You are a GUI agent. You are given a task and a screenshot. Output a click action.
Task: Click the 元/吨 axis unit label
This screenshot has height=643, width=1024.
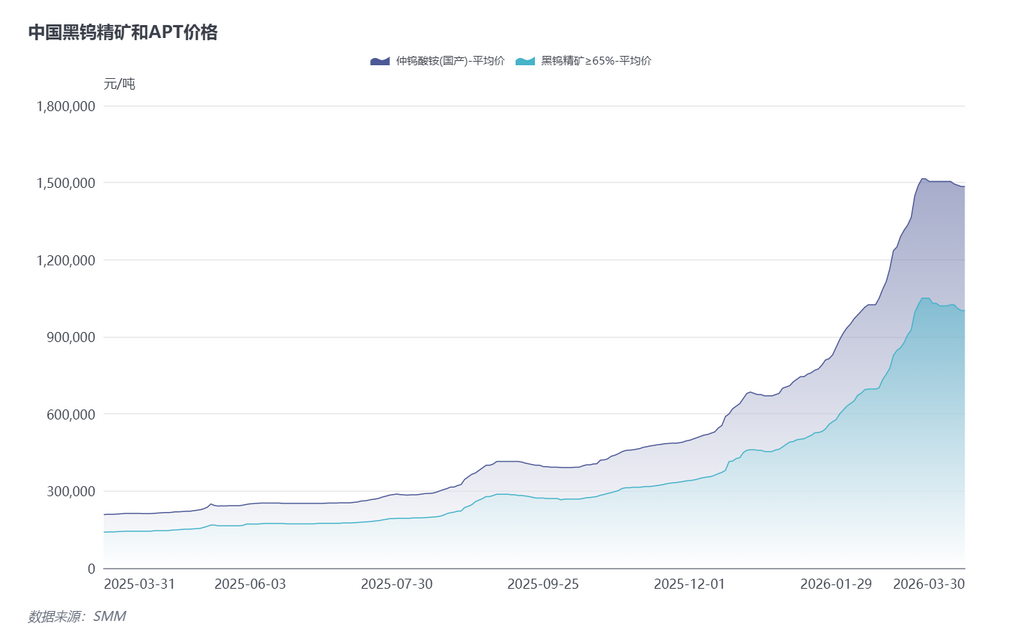pyautogui.click(x=119, y=84)
